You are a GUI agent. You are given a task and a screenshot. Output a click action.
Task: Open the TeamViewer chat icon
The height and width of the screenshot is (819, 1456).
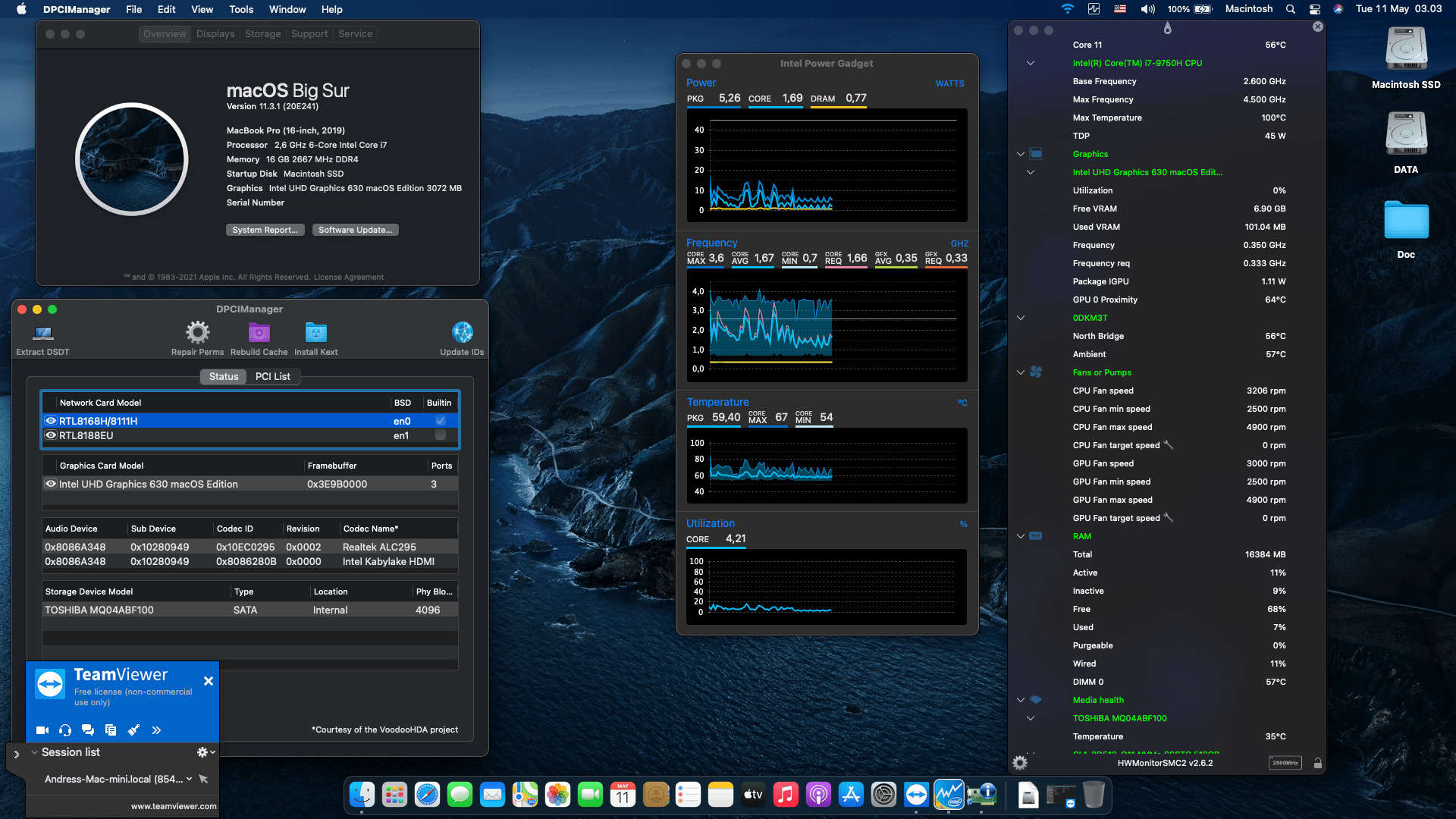(x=88, y=730)
